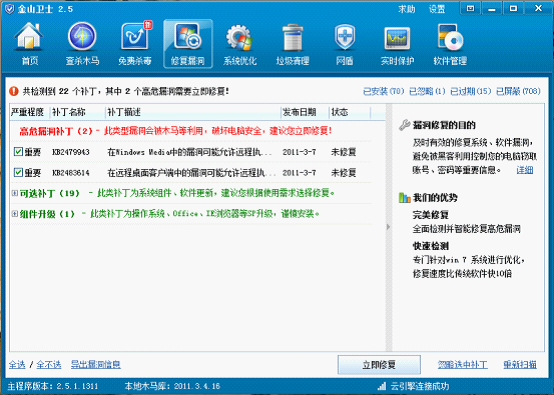
Task: Open the 设置 settings menu
Action: (437, 9)
